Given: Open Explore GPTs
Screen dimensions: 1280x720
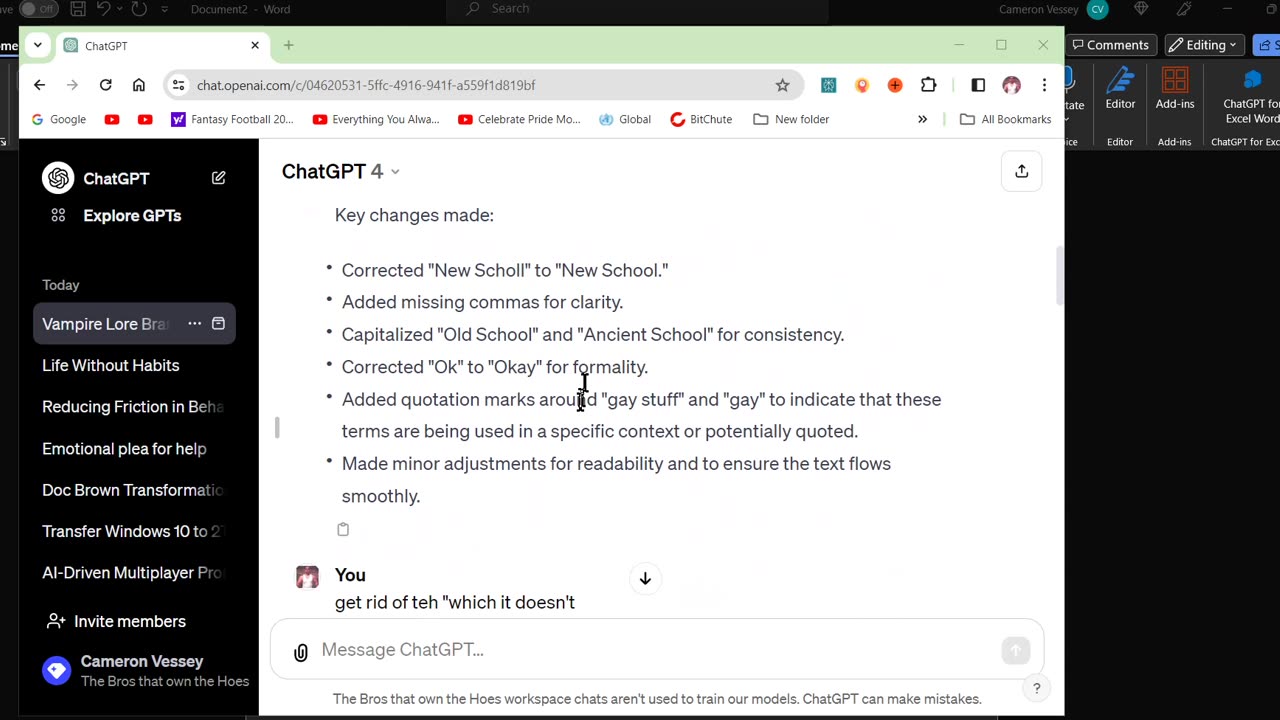Looking at the screenshot, I should 132,215.
